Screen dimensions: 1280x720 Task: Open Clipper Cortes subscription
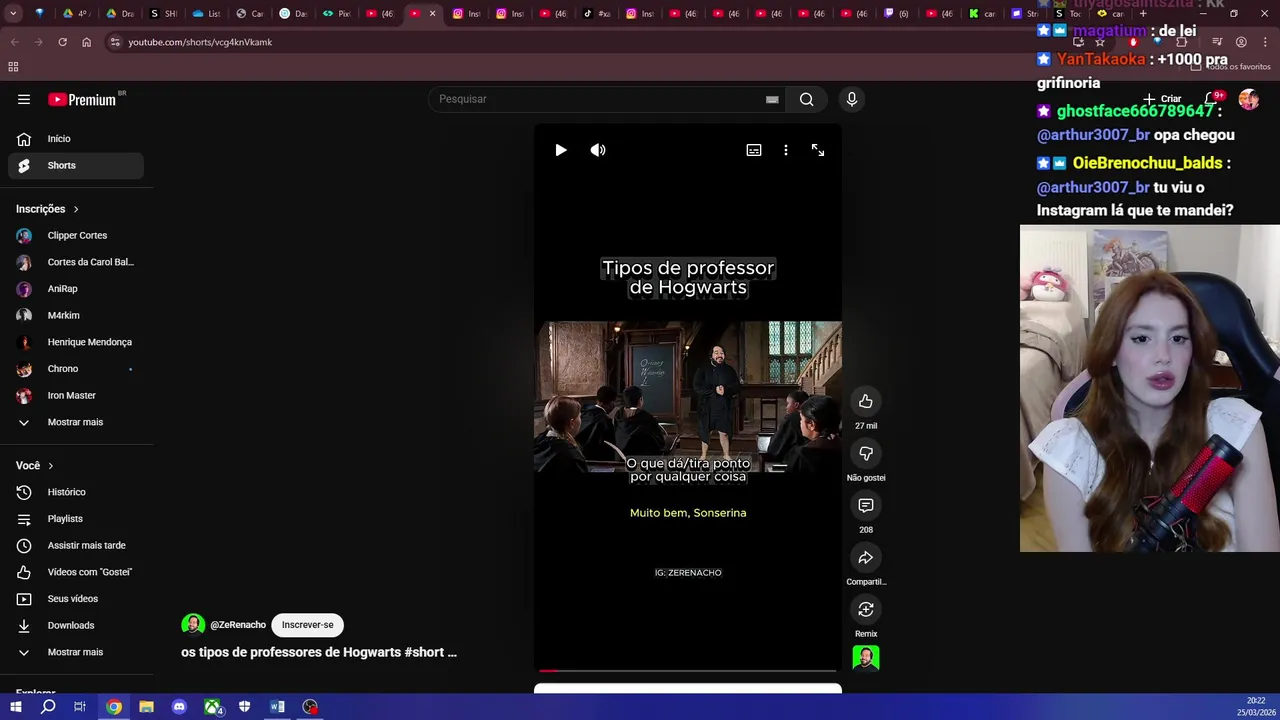pyautogui.click(x=76, y=235)
